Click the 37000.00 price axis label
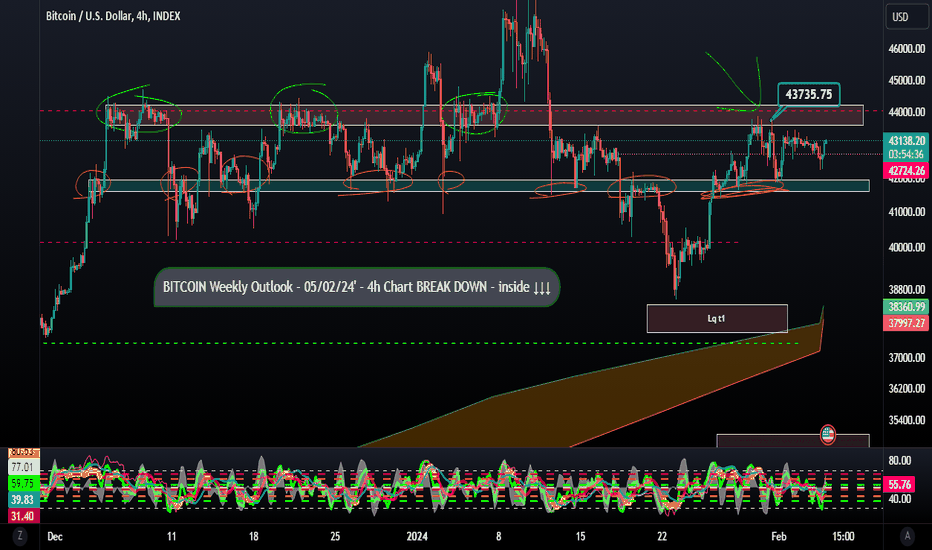This screenshot has height=550, width=932. tap(906, 357)
